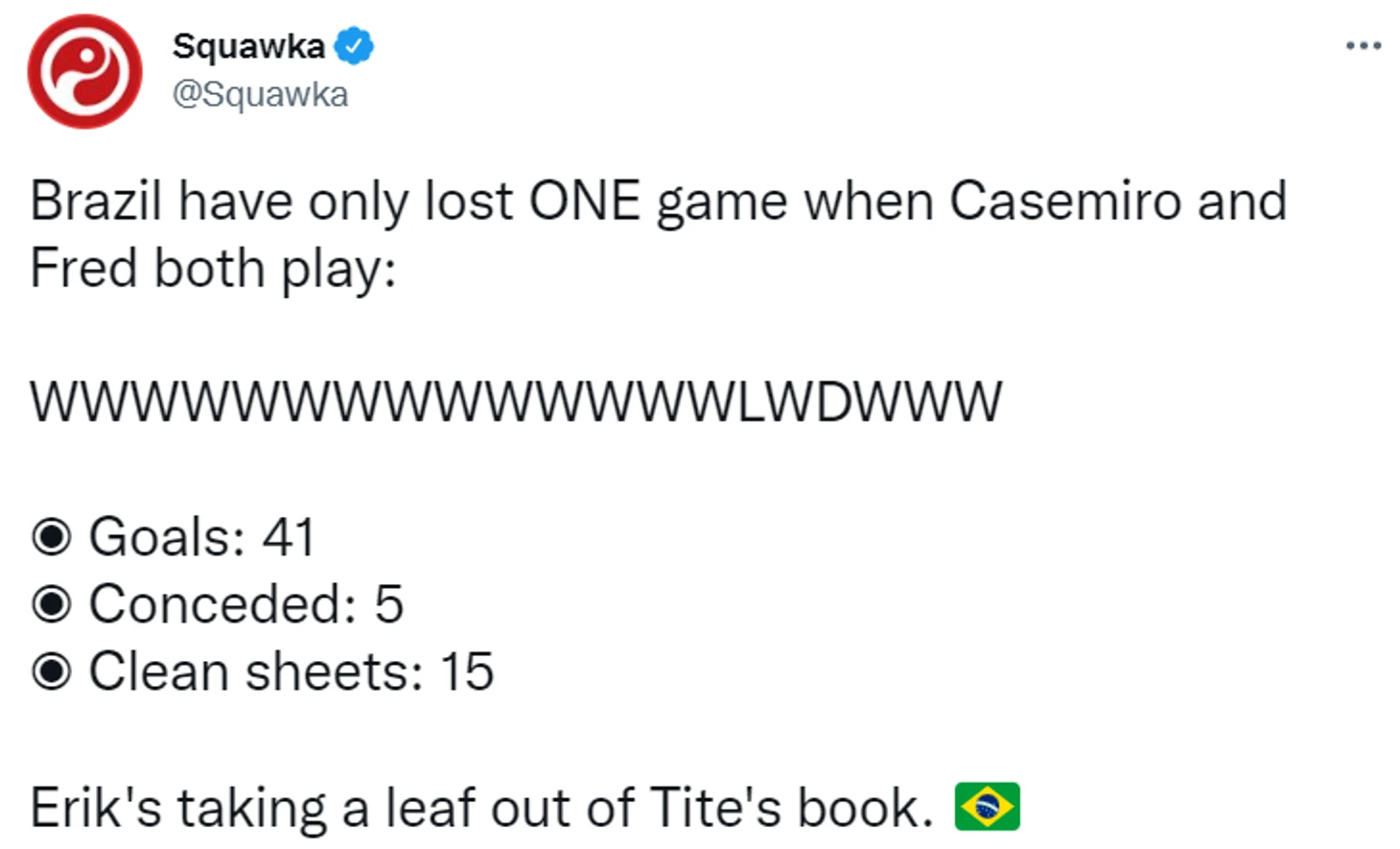Click the bullet icon beside Clean sheets
The width and height of the screenshot is (1400, 849).
pos(51,672)
